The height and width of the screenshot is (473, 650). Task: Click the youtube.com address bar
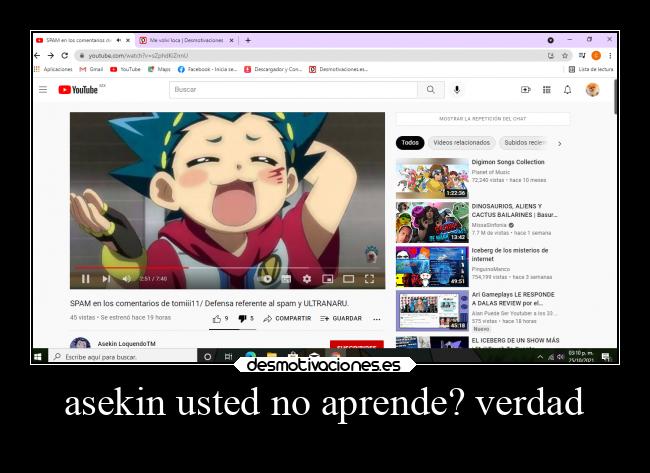(x=311, y=55)
